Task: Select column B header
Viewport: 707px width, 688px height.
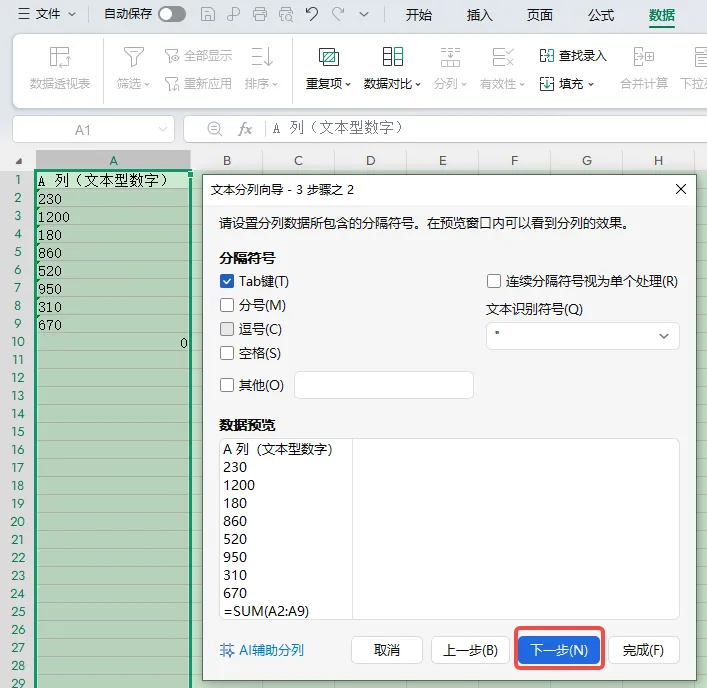Action: pos(227,161)
